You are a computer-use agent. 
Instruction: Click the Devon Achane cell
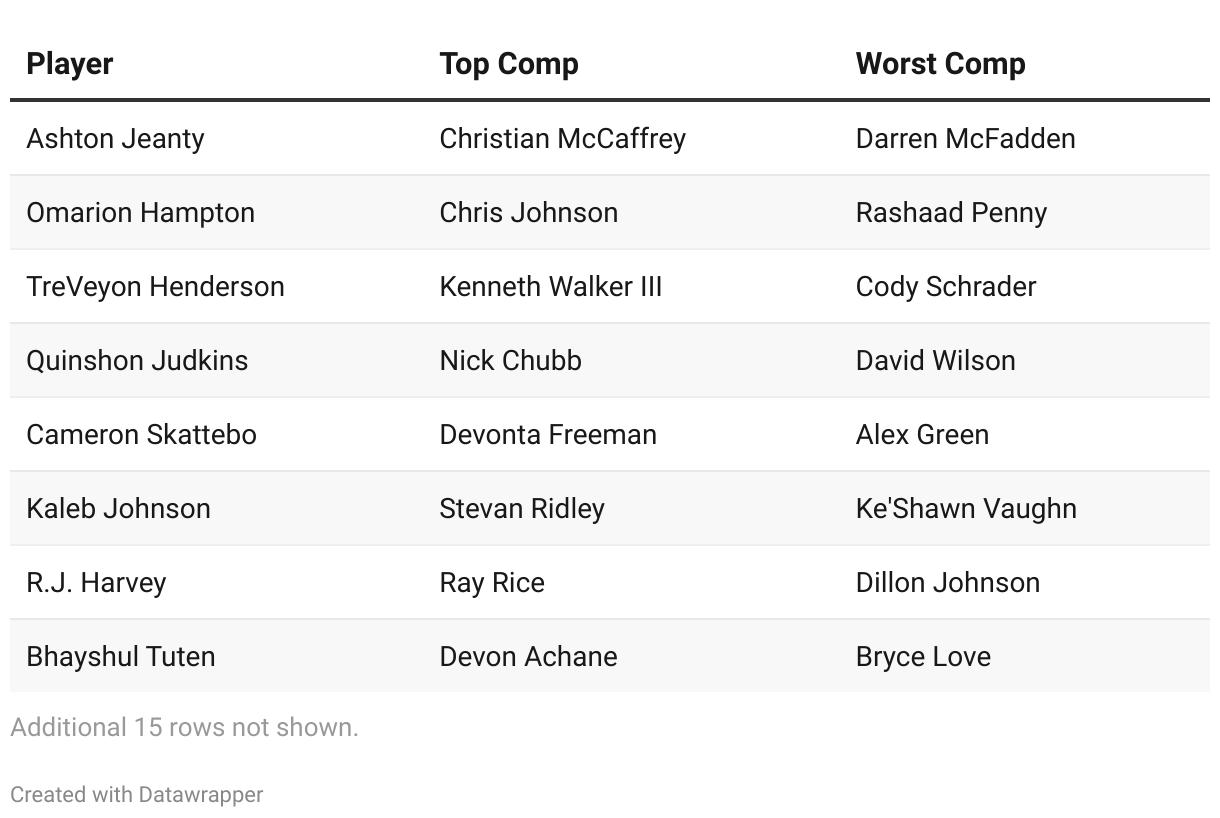click(x=529, y=657)
